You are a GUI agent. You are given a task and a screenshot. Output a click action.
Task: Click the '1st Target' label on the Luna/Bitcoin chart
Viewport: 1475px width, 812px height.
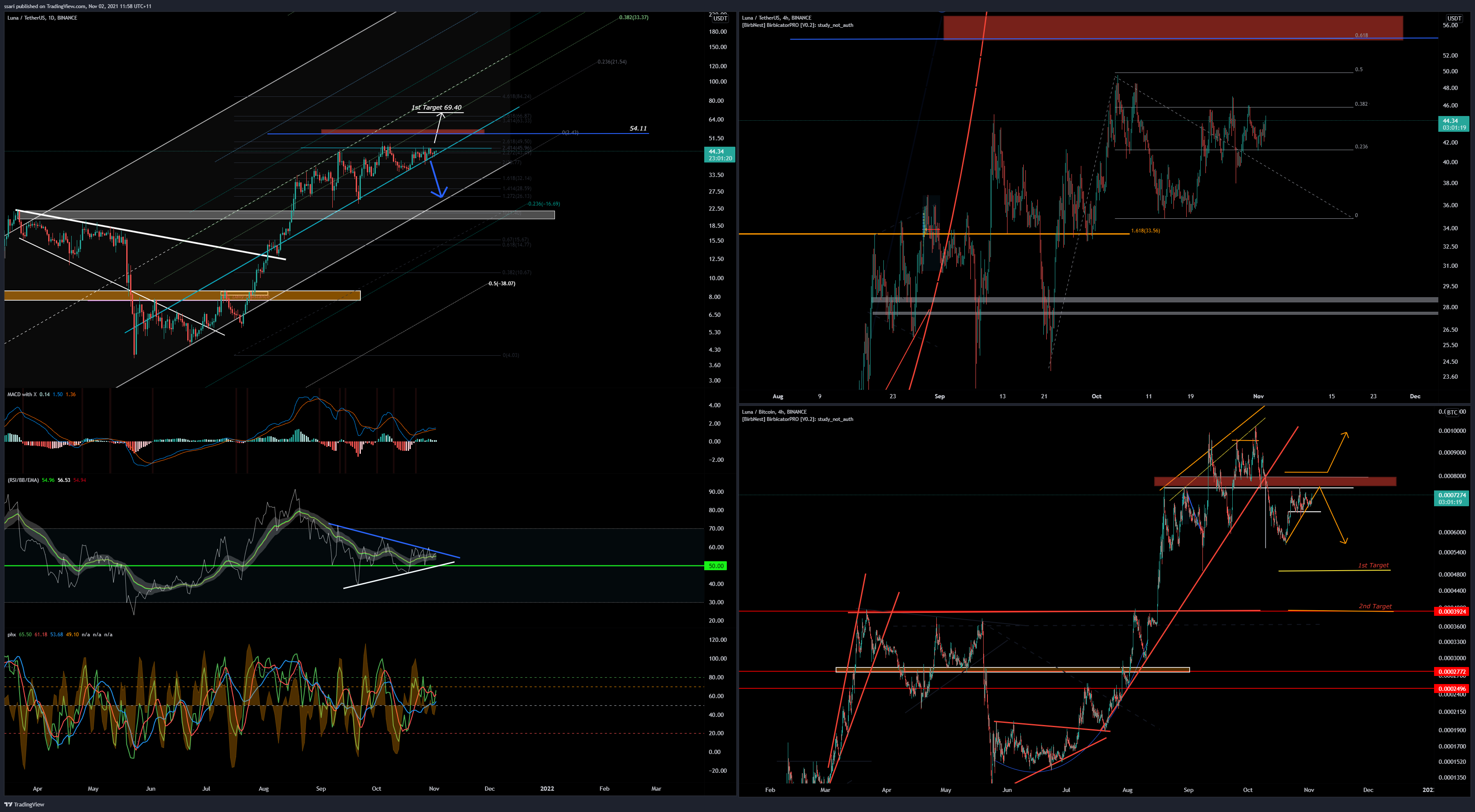pos(1373,565)
